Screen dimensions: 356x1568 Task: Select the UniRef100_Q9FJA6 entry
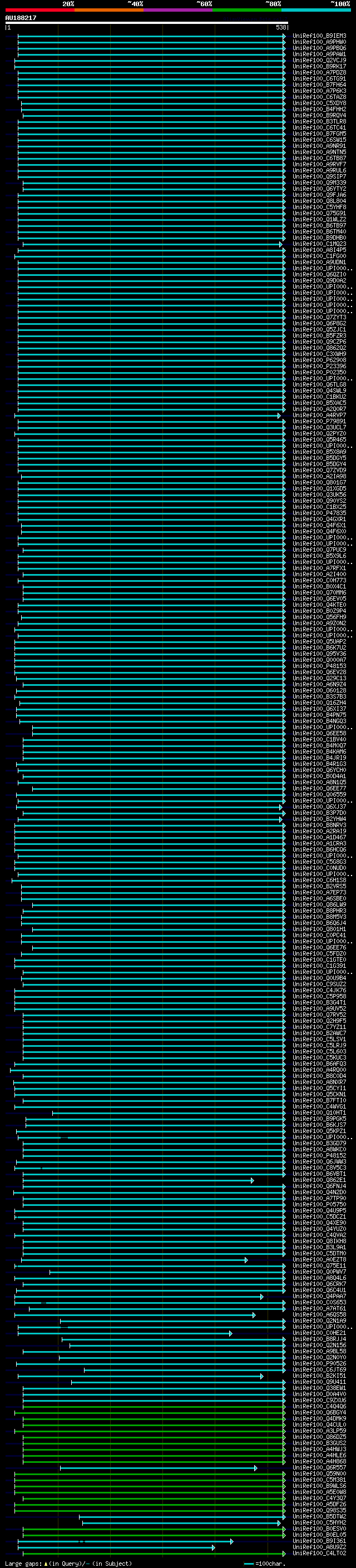319,195
